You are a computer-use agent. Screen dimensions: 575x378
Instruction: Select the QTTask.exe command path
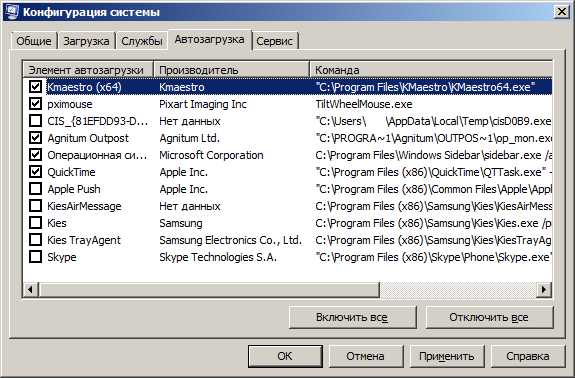click(433, 172)
